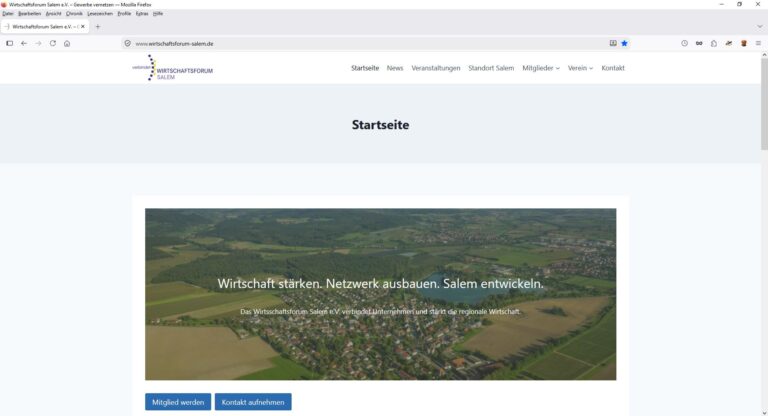Go back one page
This screenshot has height=416, width=768.
(x=24, y=44)
